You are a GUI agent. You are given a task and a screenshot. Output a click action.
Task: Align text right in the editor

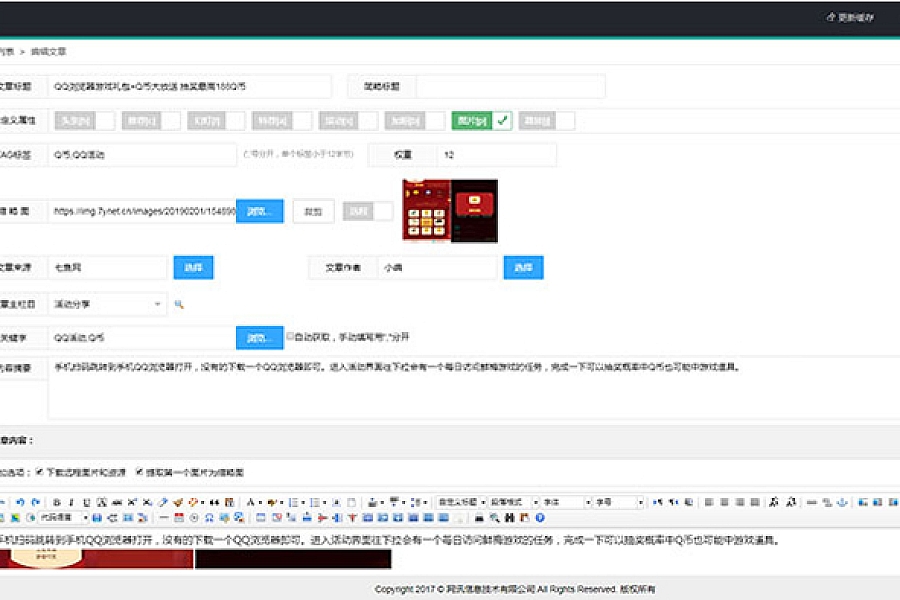740,502
